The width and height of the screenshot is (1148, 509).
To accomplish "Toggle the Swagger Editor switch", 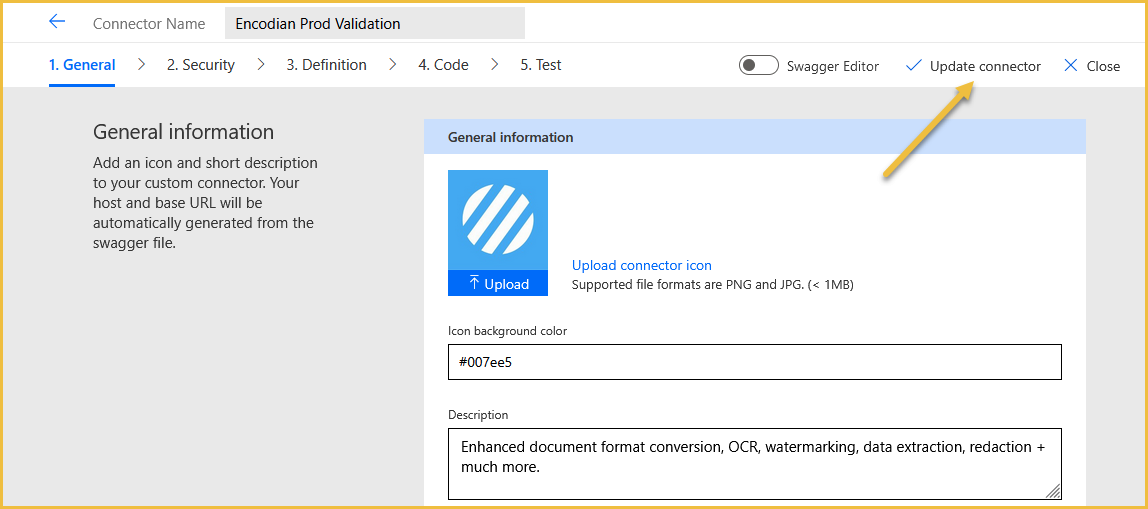I will [758, 66].
